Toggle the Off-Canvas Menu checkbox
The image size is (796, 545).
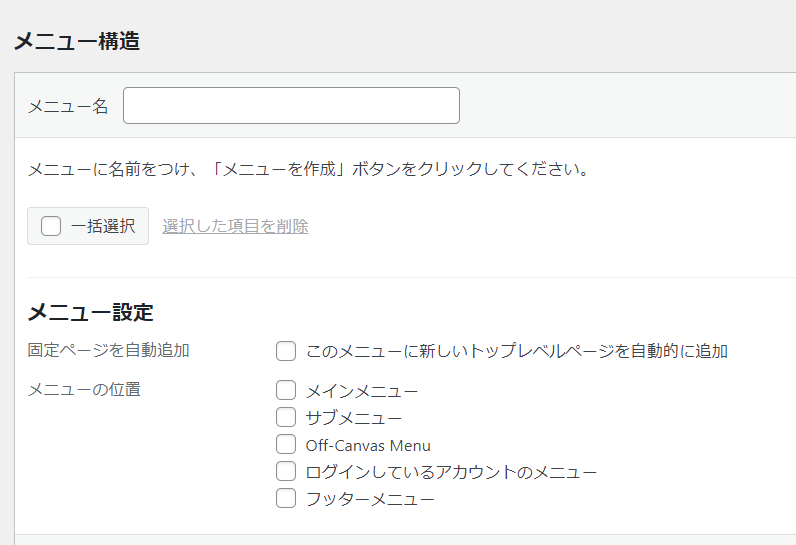coord(286,445)
